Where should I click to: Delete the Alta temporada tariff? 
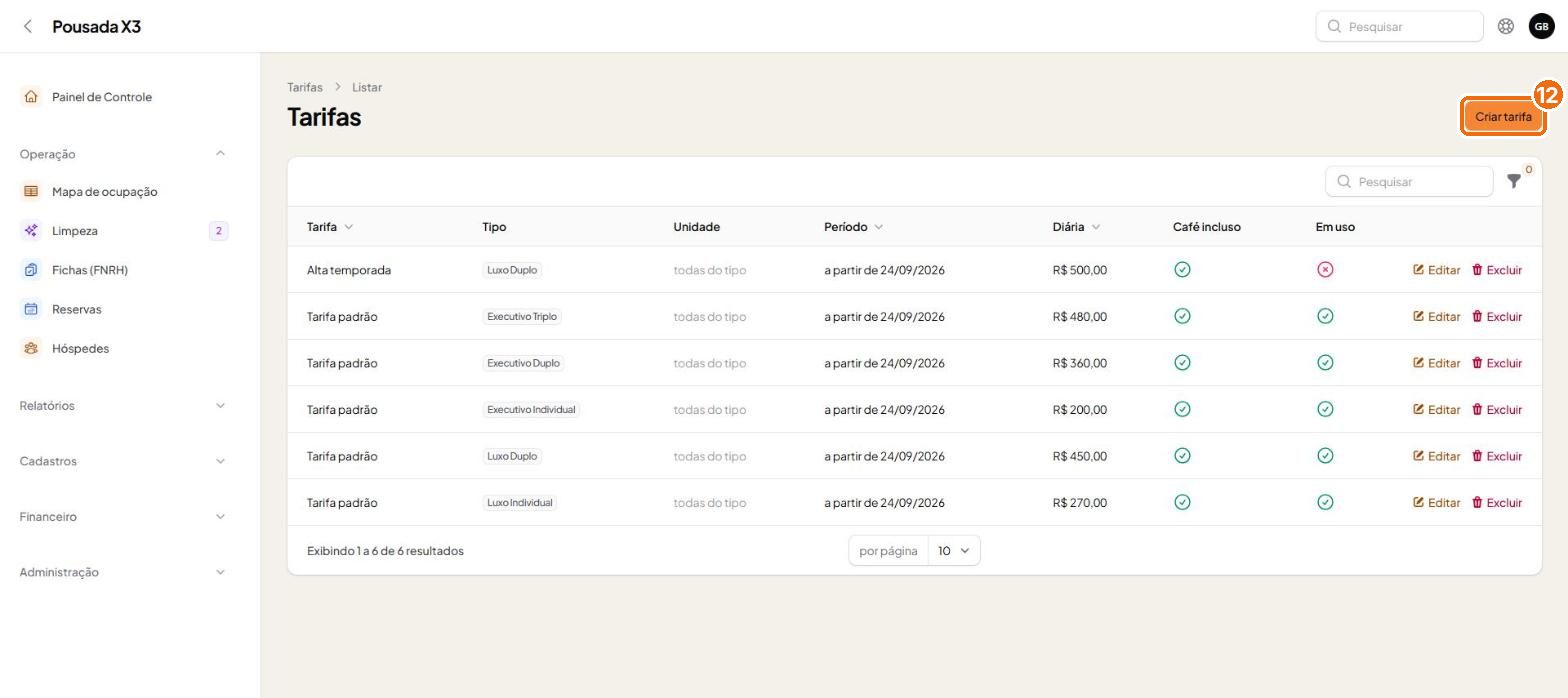[x=1496, y=270]
